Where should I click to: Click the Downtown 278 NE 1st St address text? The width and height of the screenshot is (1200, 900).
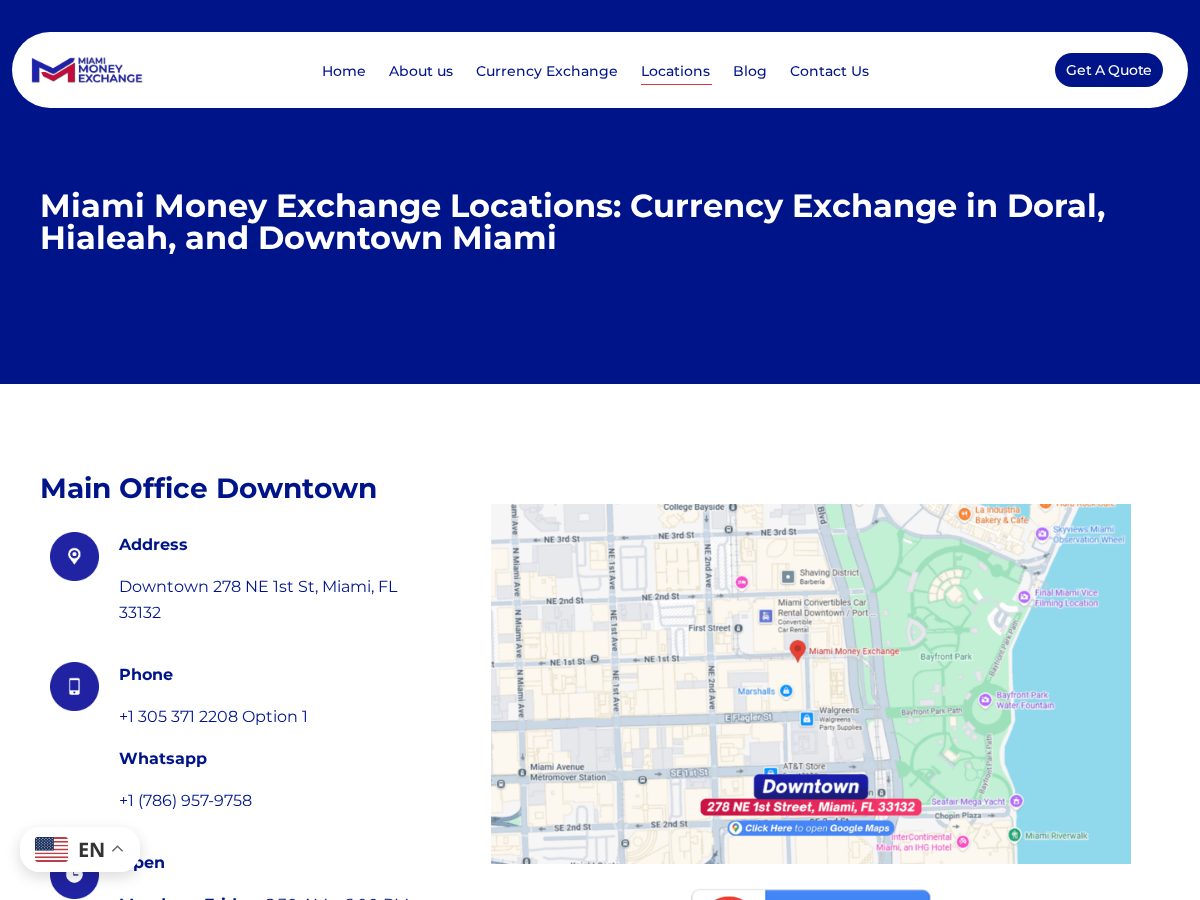tap(258, 599)
